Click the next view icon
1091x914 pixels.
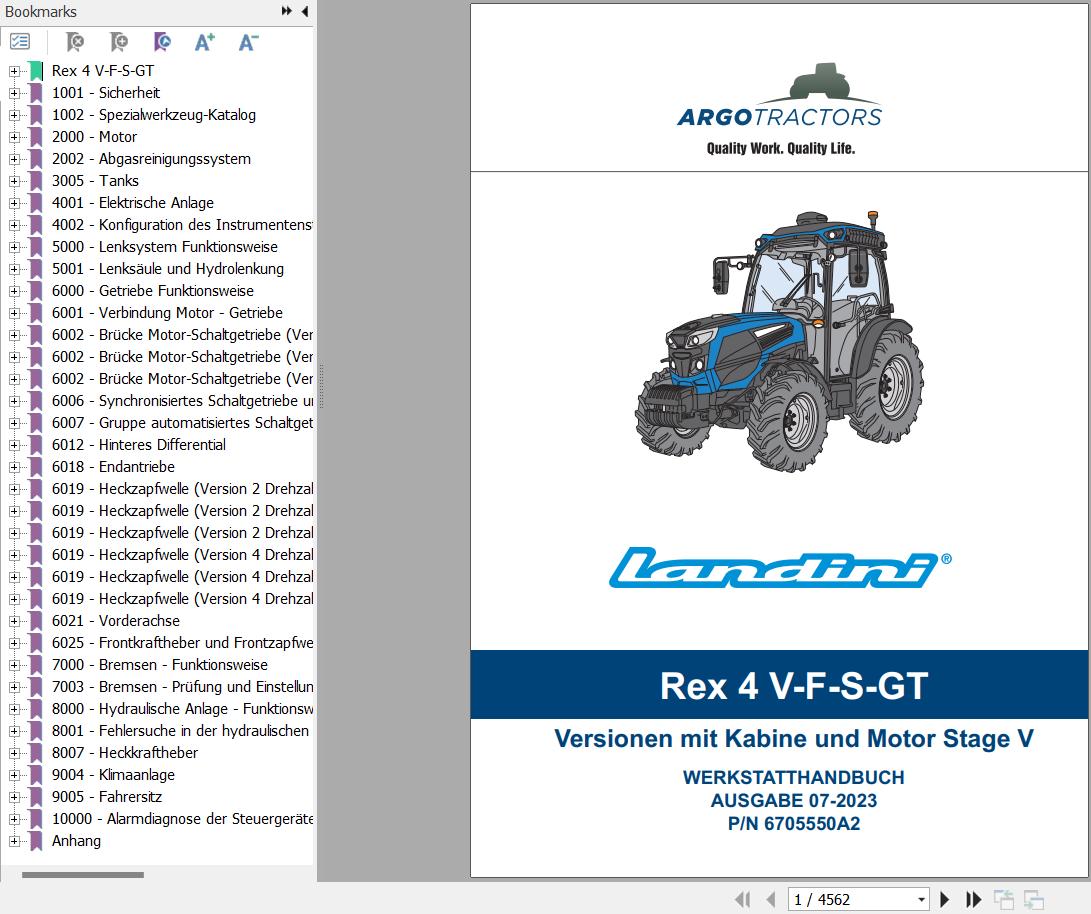pos(1034,899)
